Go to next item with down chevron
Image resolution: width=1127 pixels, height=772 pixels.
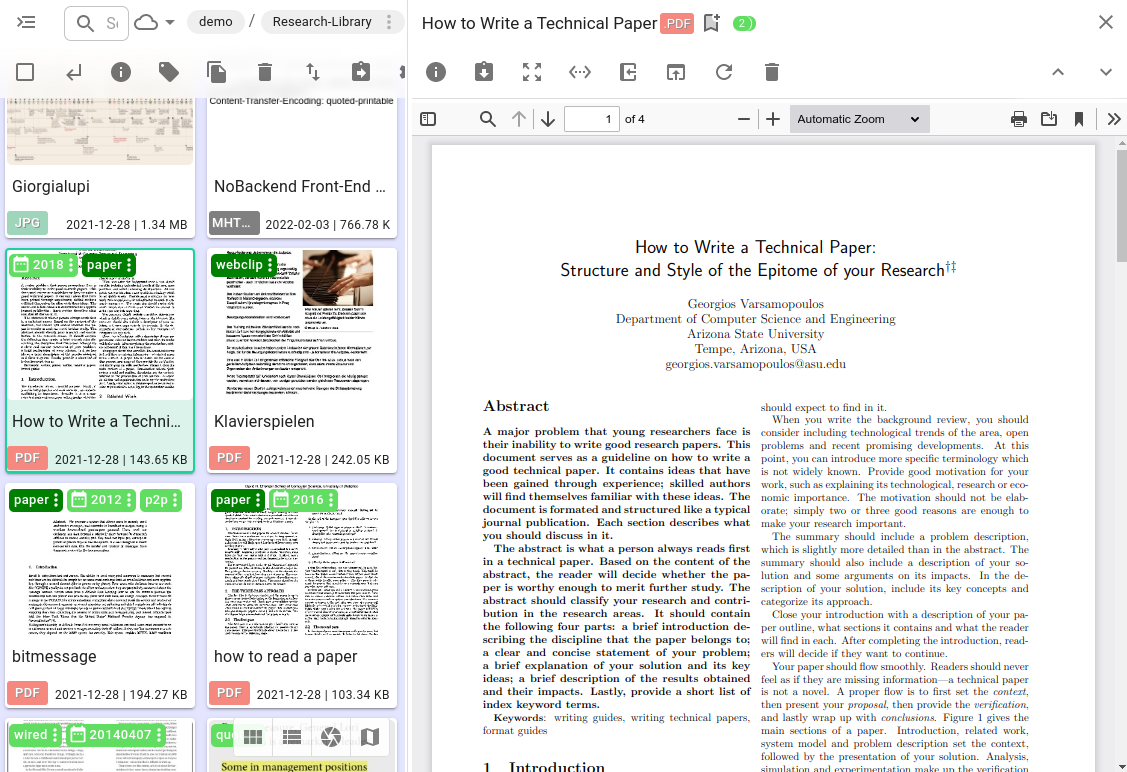[1106, 72]
